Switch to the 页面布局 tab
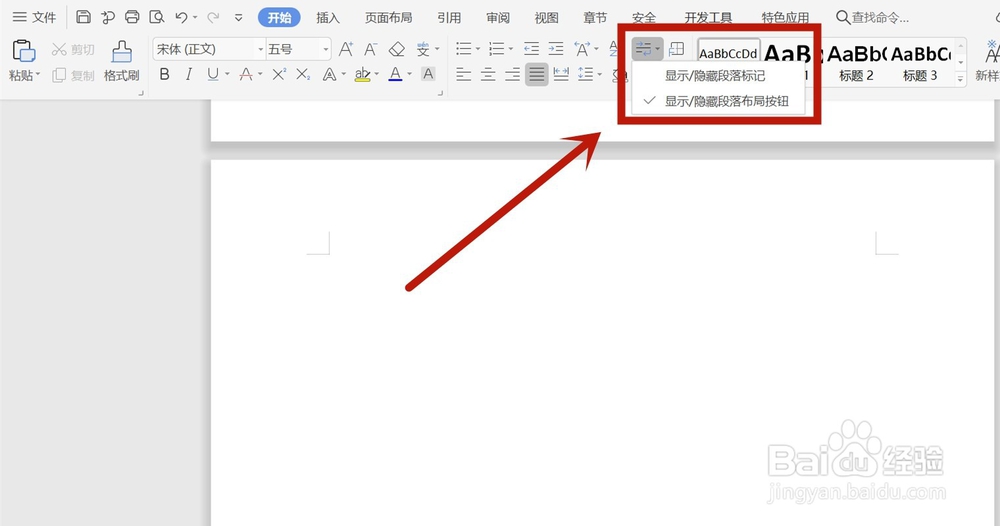Screen dimensions: 1000x526 (388, 18)
